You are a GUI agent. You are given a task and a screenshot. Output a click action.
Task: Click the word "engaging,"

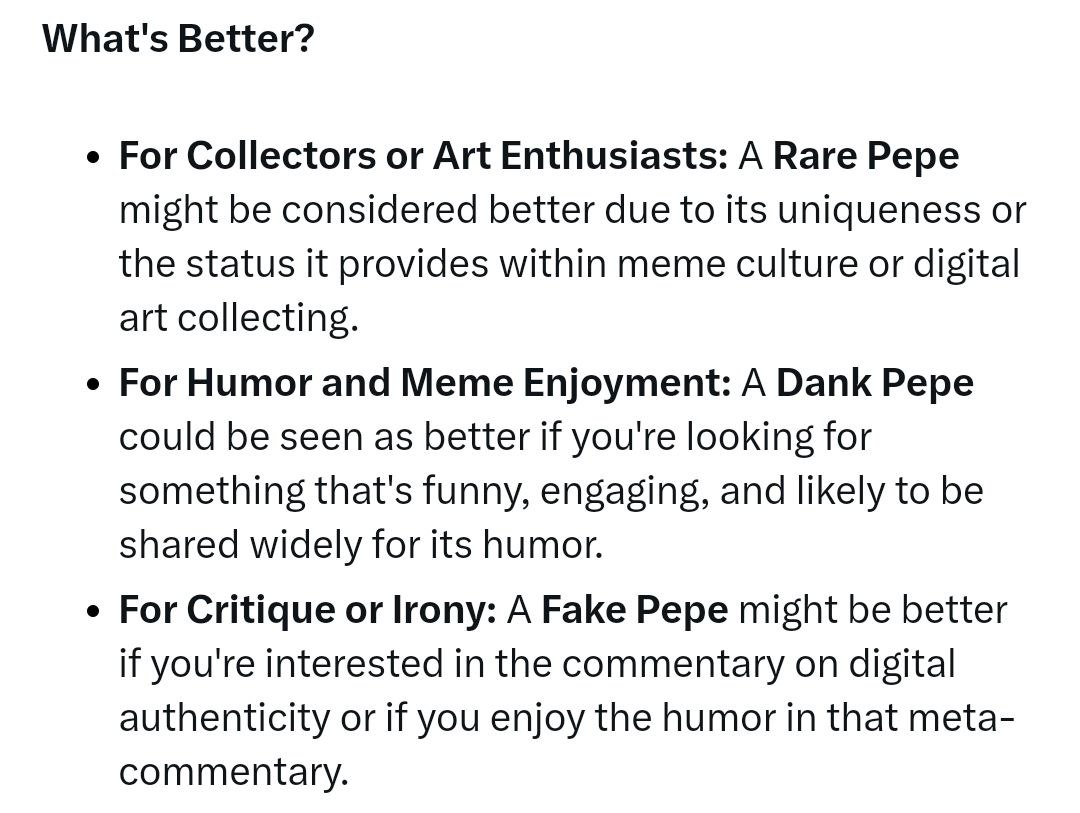625,491
